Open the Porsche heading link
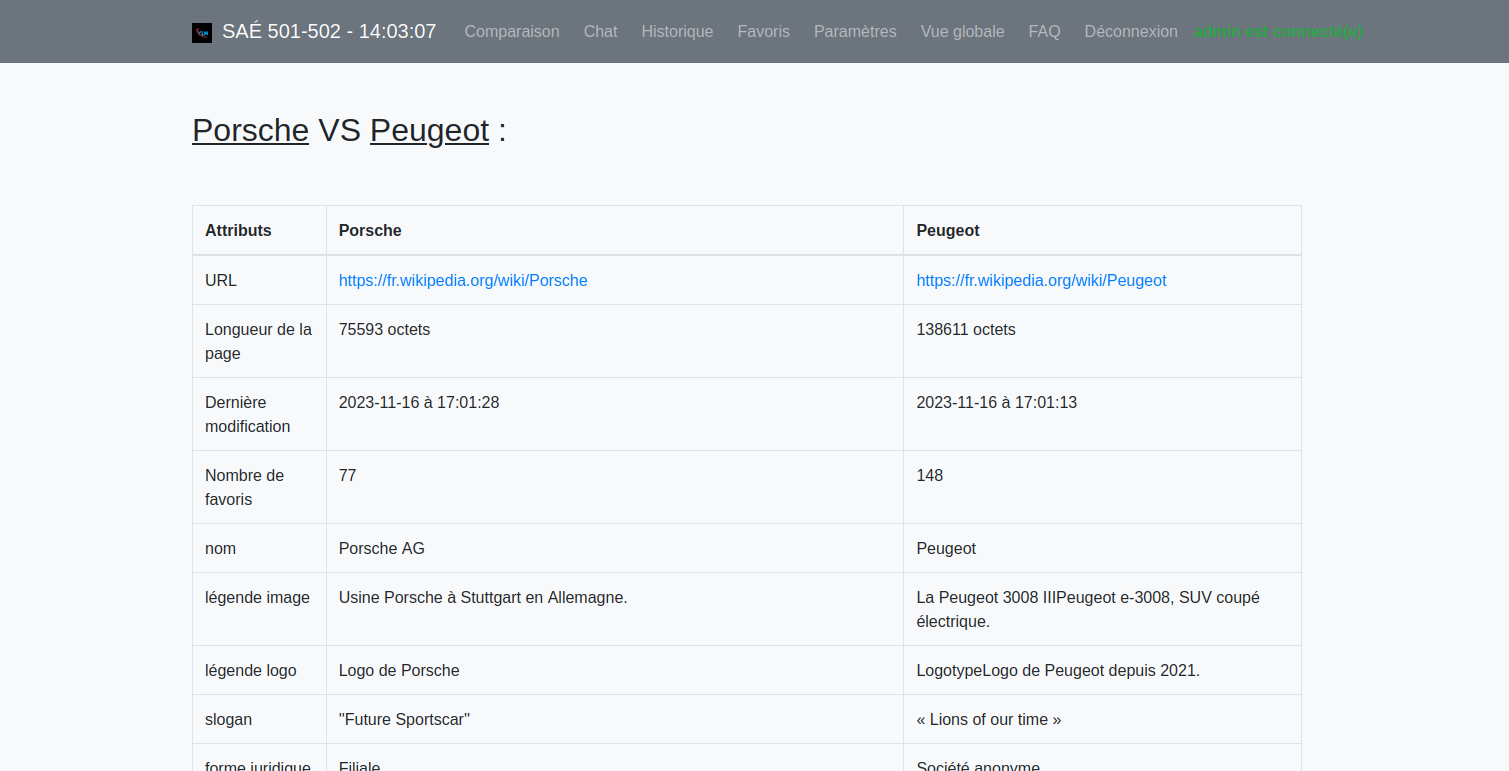 pos(250,130)
